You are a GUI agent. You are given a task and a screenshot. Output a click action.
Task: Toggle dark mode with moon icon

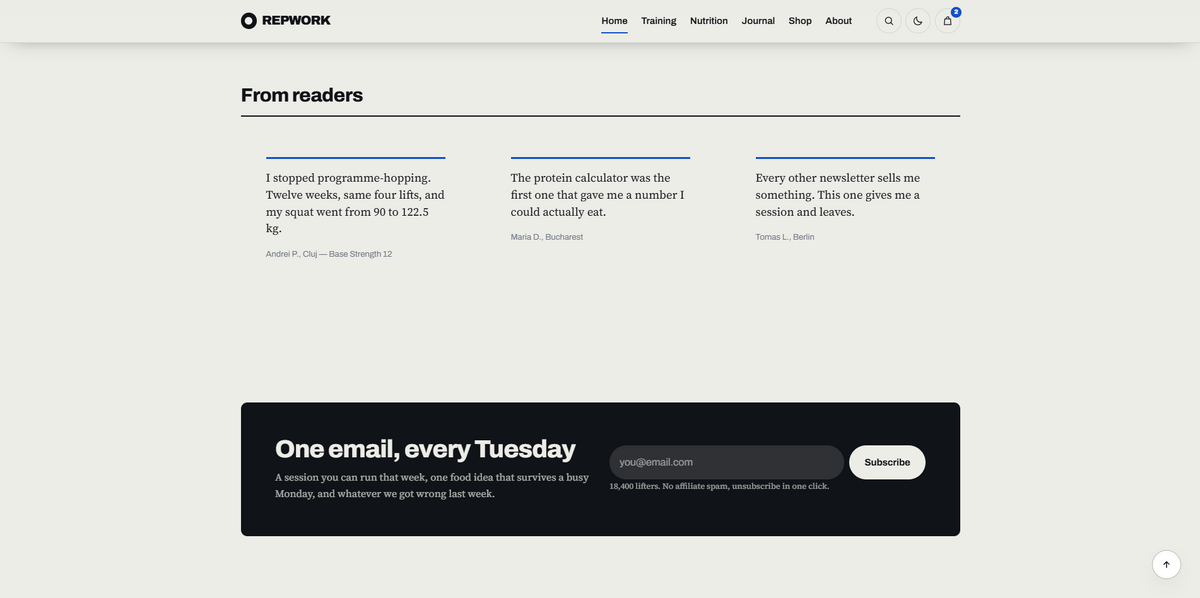[918, 21]
